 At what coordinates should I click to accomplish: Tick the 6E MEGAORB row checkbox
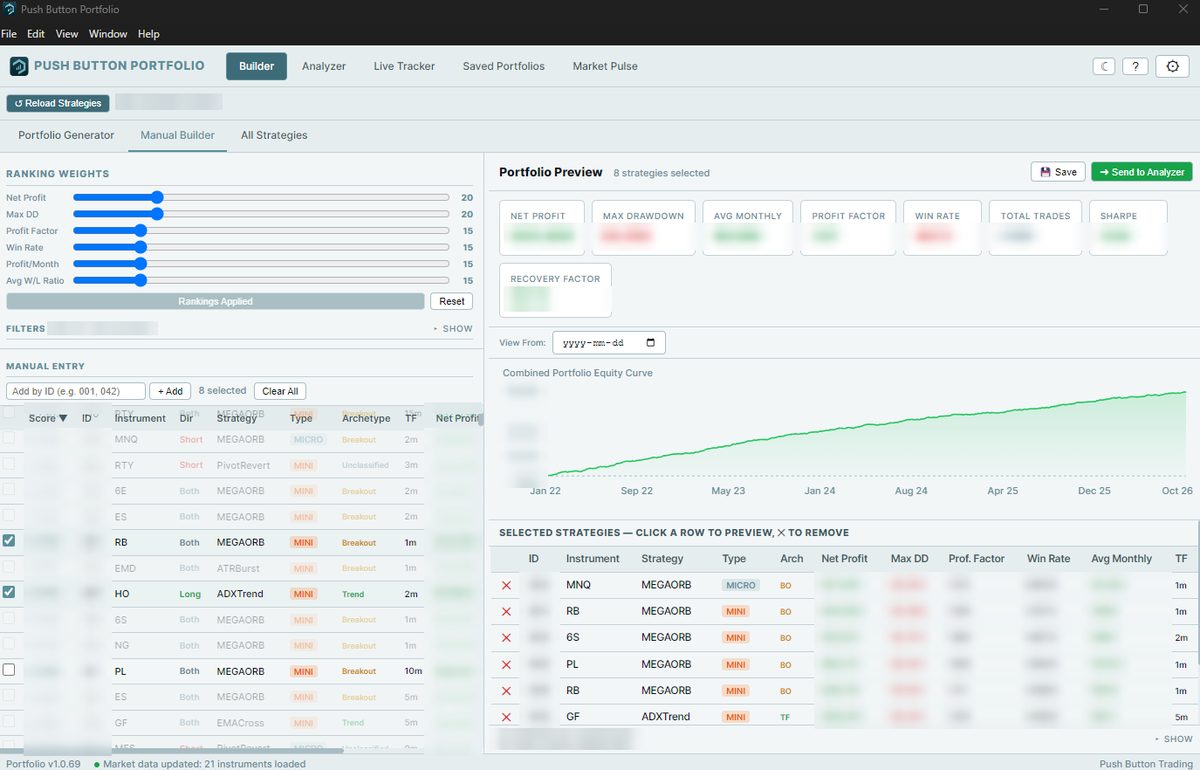pos(9,490)
